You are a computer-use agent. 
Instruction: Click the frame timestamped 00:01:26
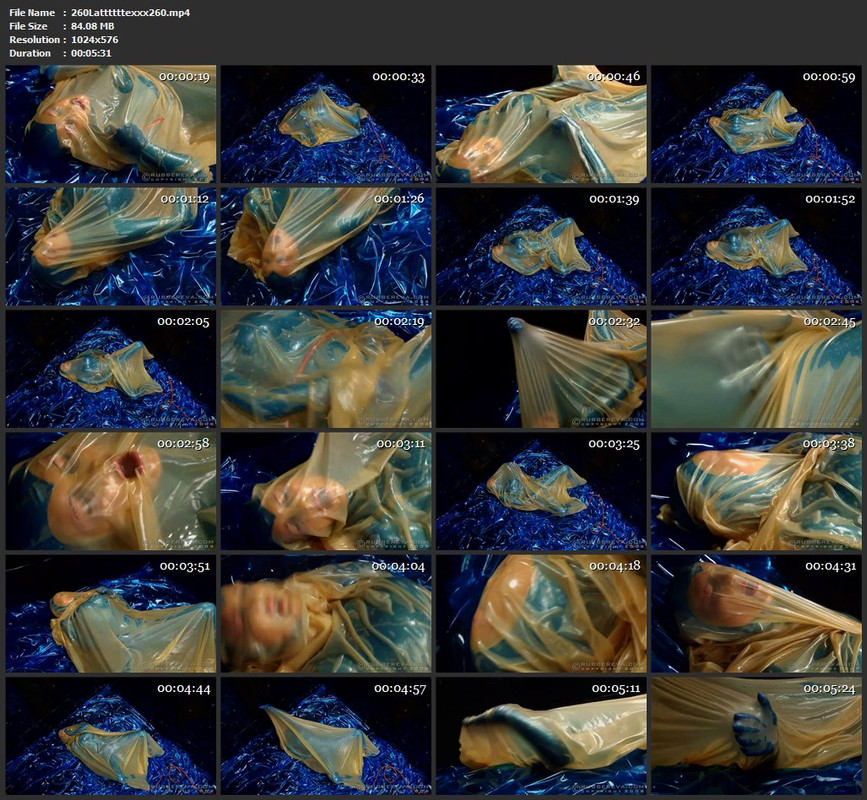(326, 247)
